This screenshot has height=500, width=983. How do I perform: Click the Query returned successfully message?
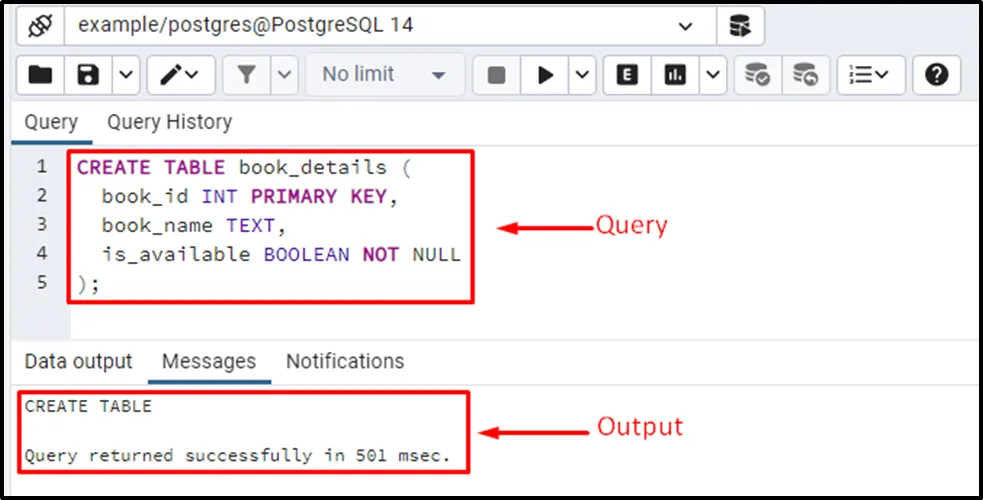click(238, 456)
